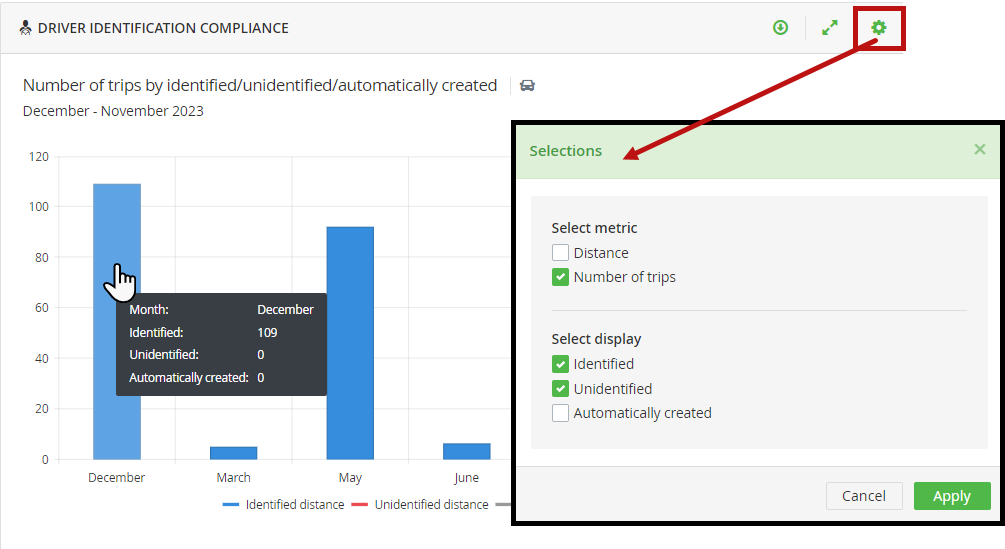Viewport: 1005px width, 549px height.
Task: Click the 'Number of trips by identified' chart title
Action: (260, 85)
